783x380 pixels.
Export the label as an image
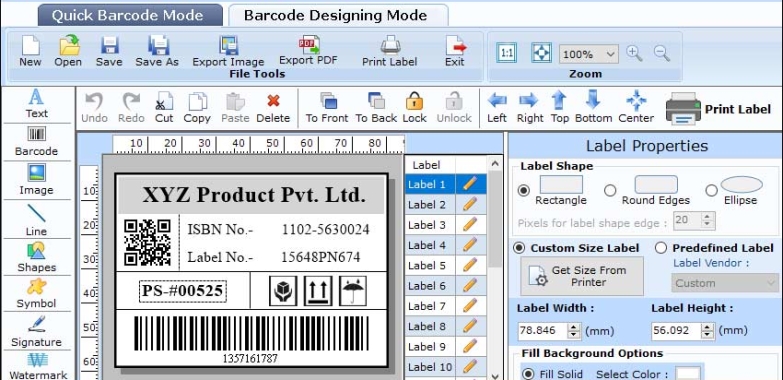228,51
